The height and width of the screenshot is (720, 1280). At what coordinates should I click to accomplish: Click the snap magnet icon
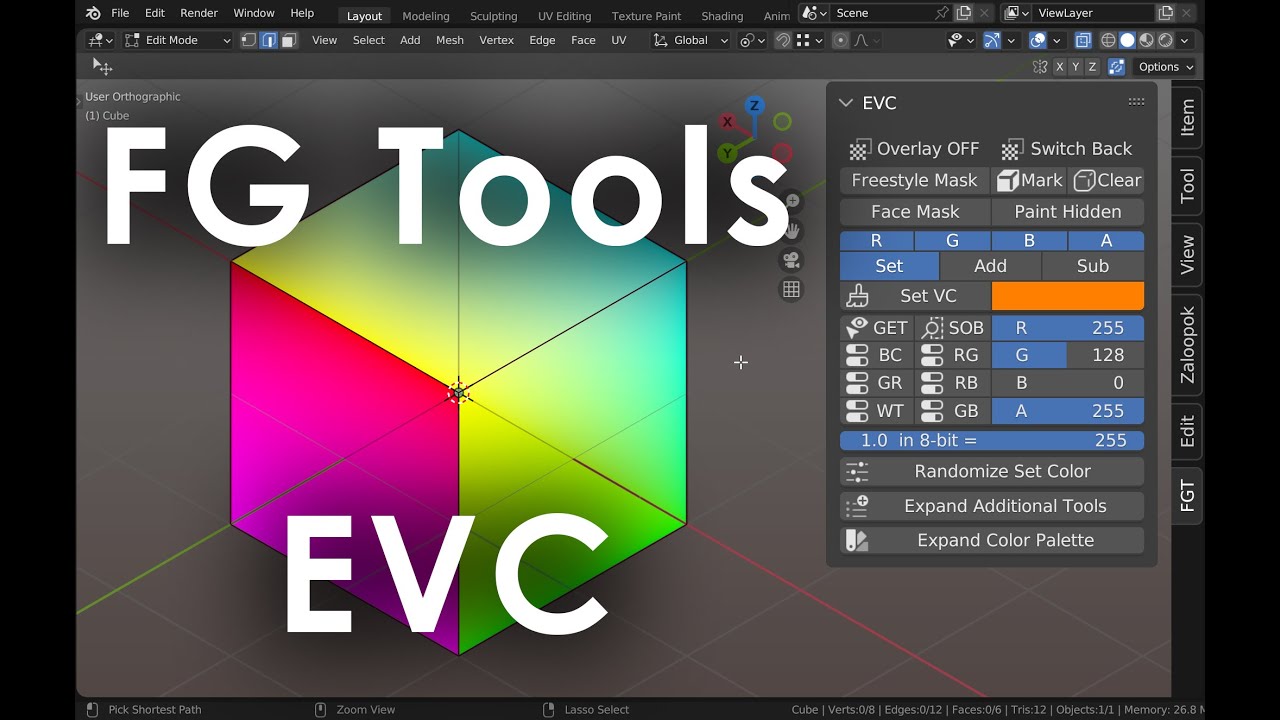point(784,40)
